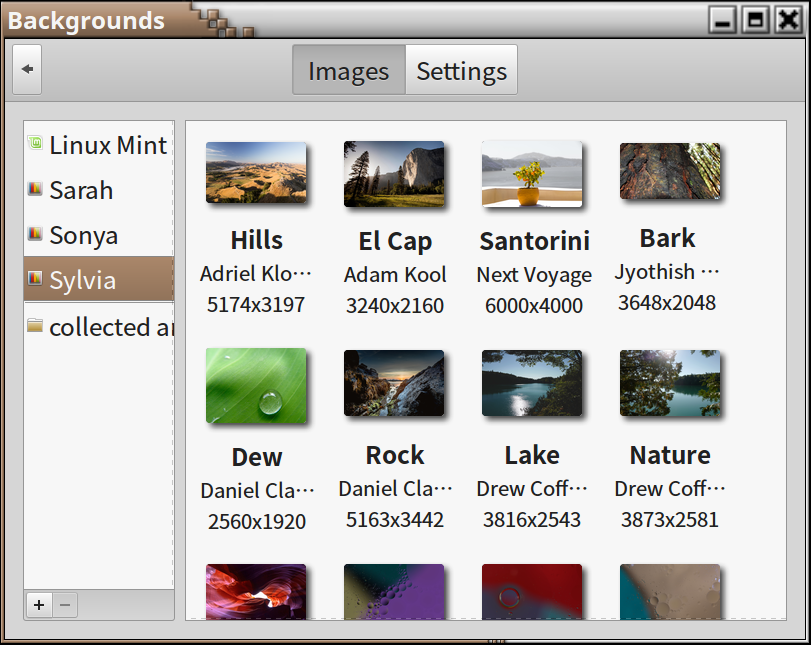Click the resolution 3873x2581
Image resolution: width=811 pixels, height=645 pixels.
click(x=670, y=519)
